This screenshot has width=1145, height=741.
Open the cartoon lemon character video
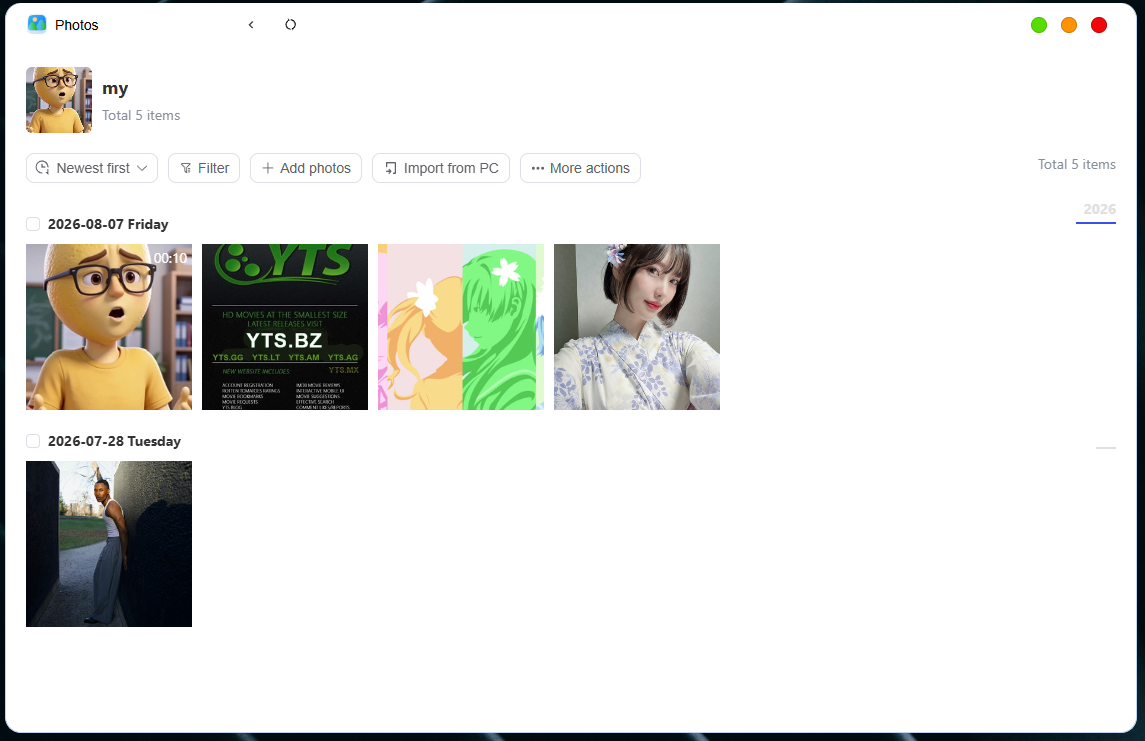[109, 327]
